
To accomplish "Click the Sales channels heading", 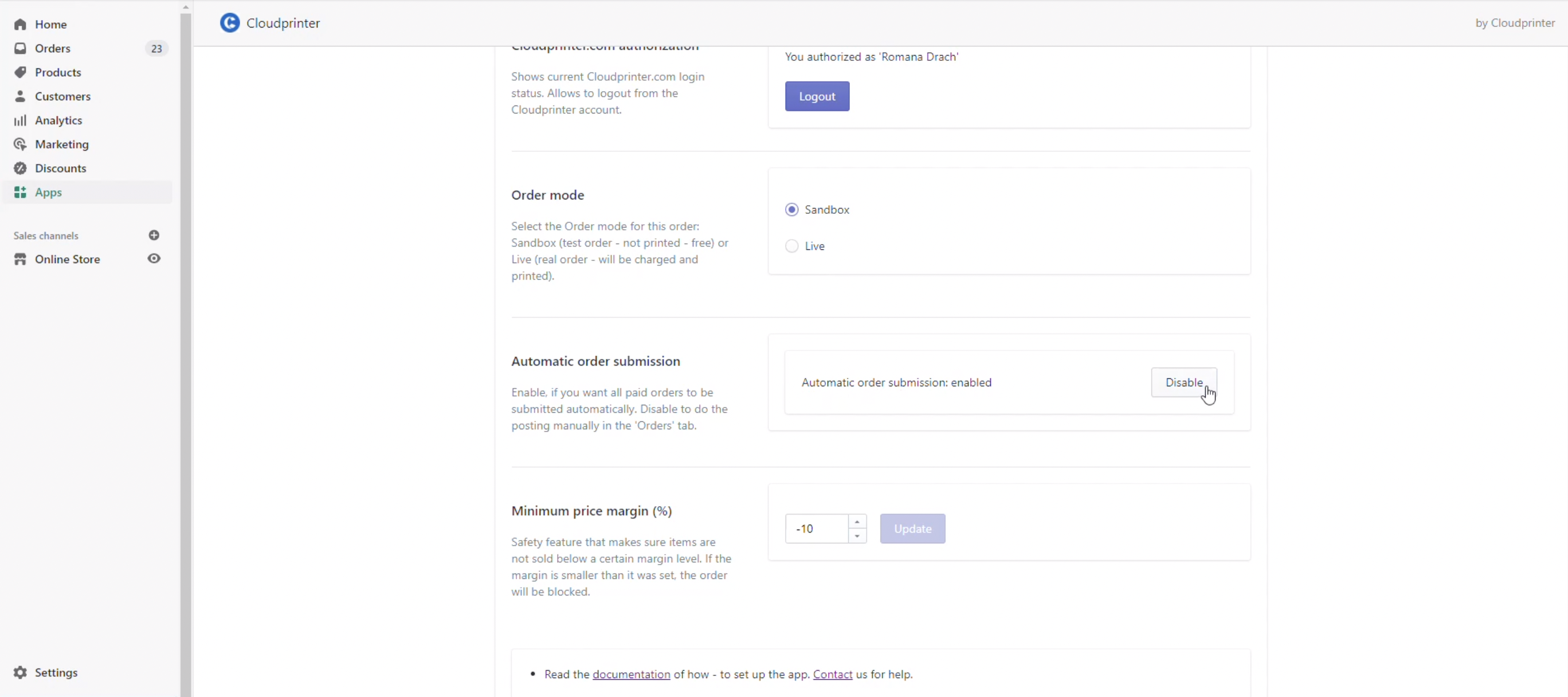I will coord(46,236).
